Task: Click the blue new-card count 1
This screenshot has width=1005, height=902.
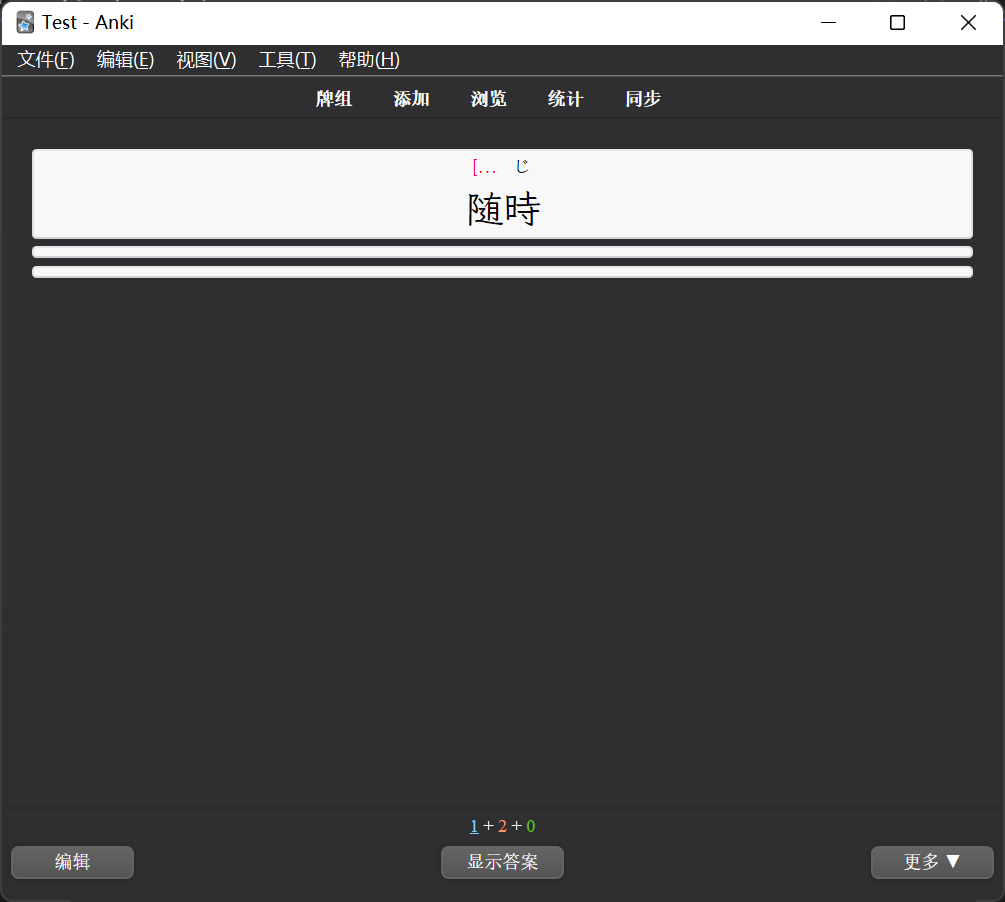Action: tap(474, 826)
